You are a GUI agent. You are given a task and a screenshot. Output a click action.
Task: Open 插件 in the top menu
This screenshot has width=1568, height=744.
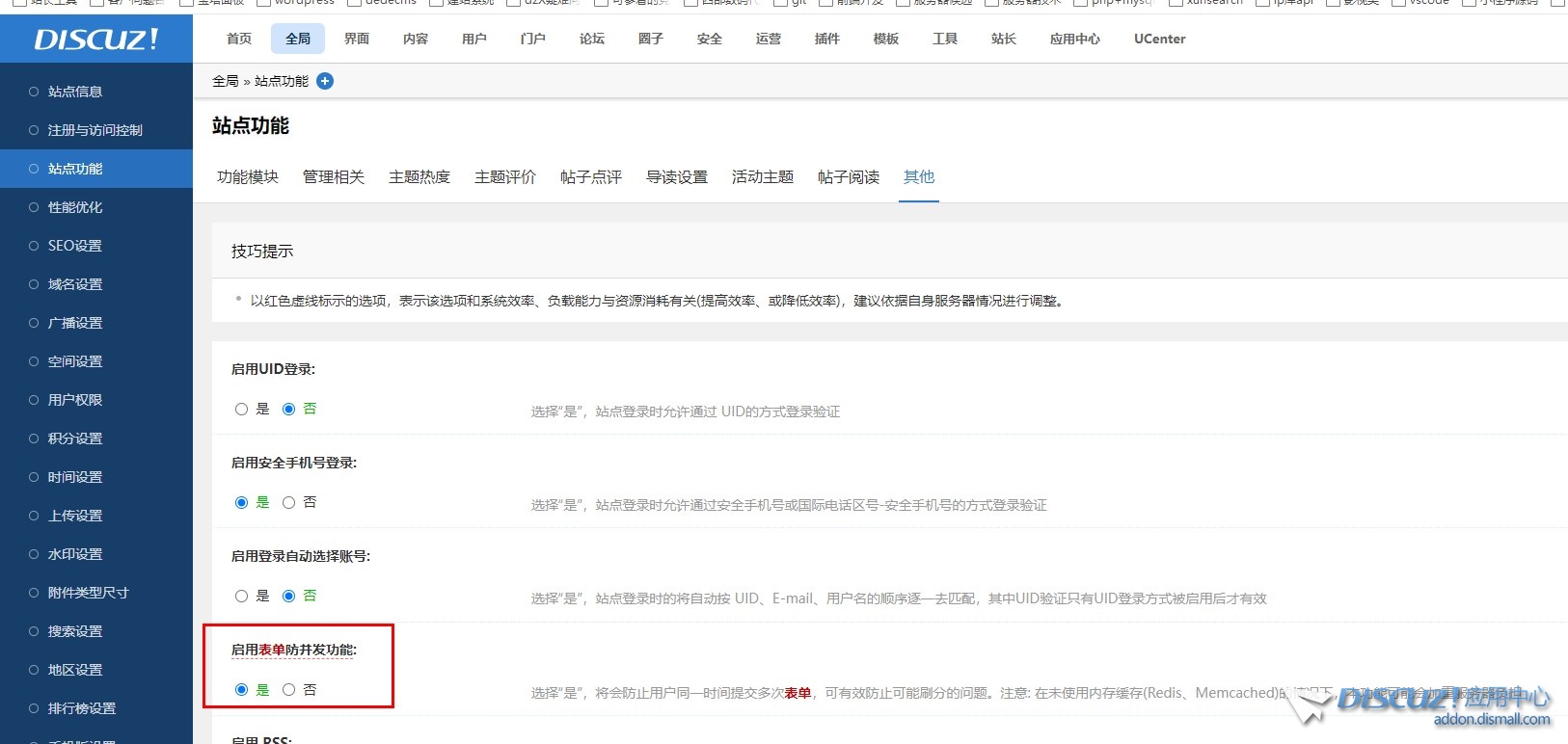coord(827,39)
